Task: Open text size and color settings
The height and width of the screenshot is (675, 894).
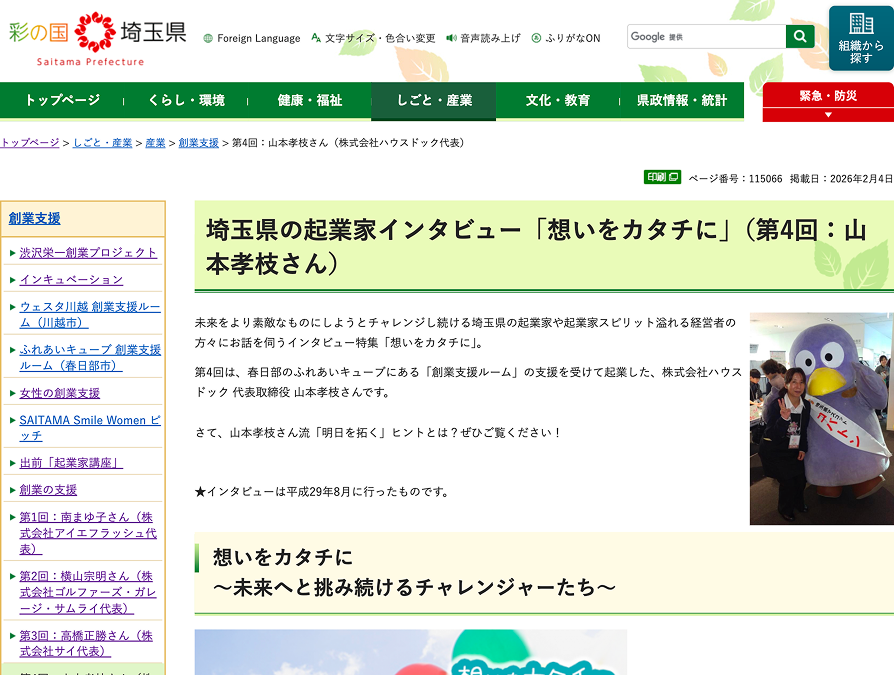Action: [x=373, y=38]
